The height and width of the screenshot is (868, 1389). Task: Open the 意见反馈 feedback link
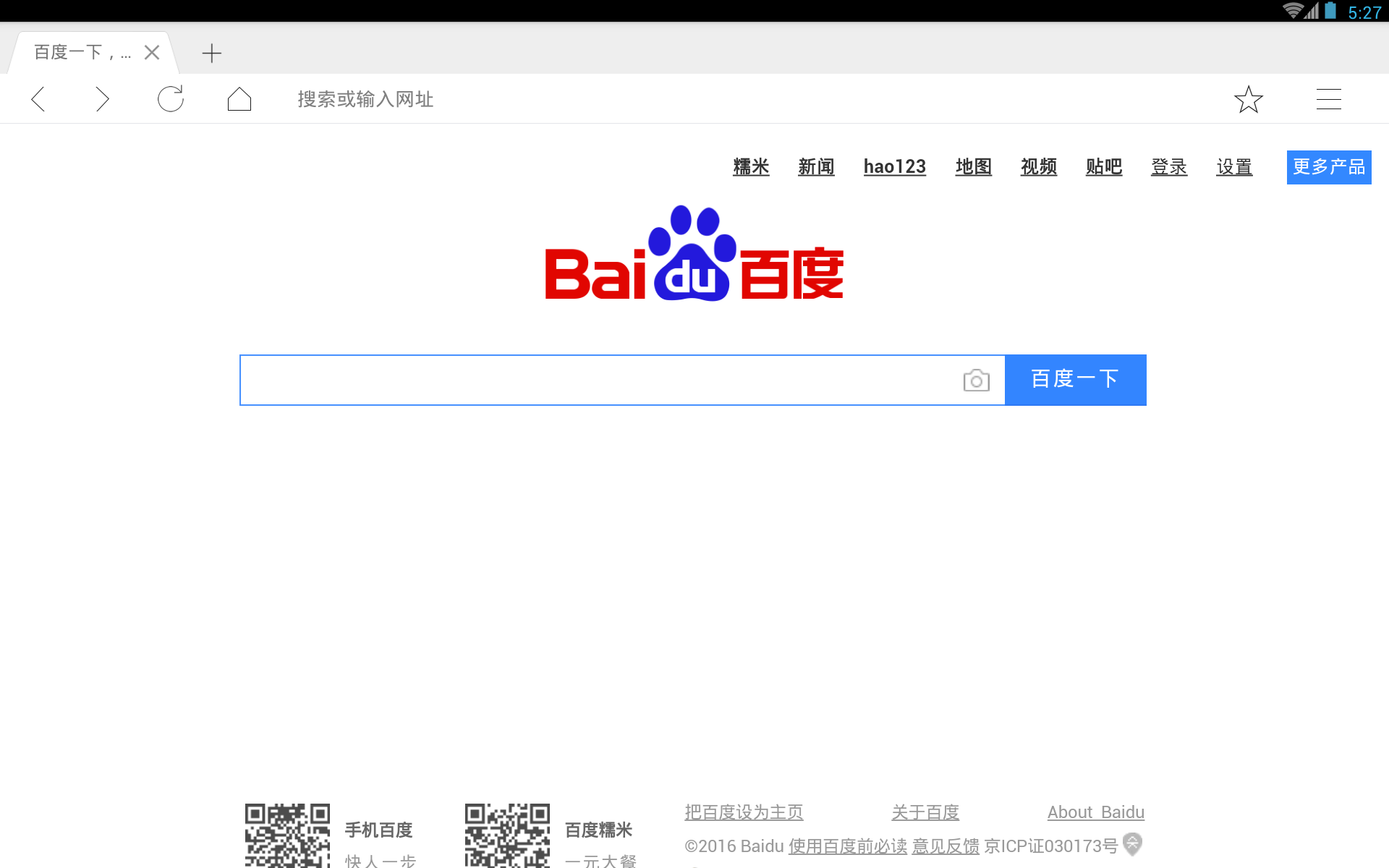coord(946,846)
